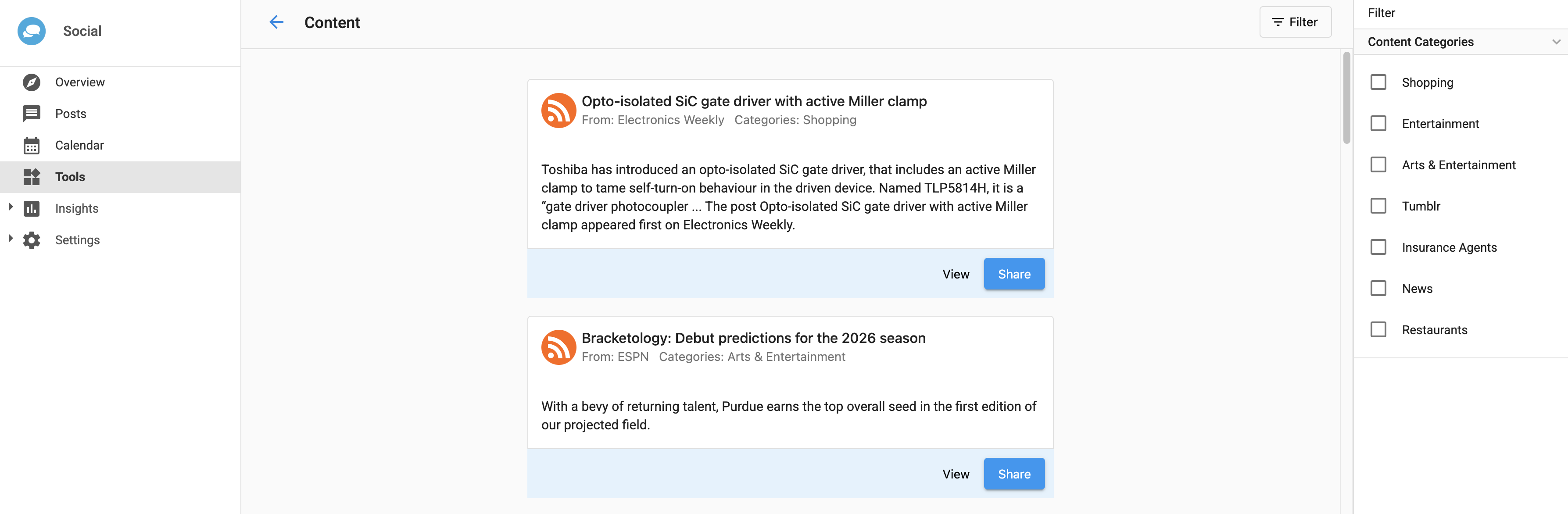
Task: Click the RSS icon on Bracketology article
Action: 558,347
